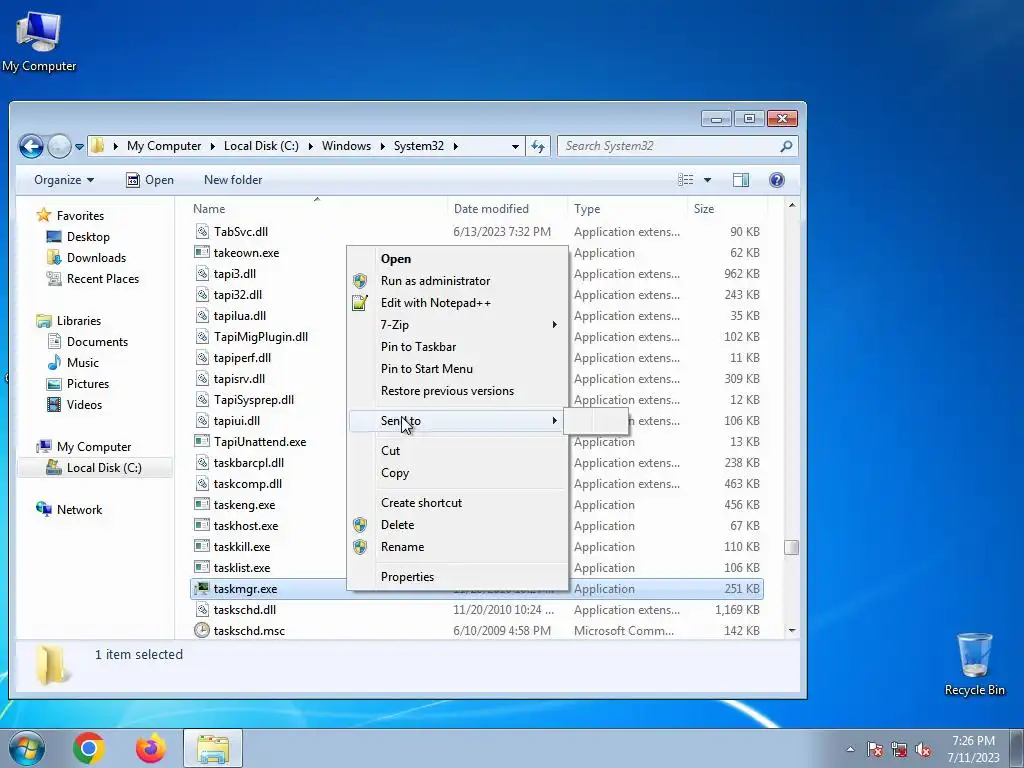
Task: Choose Copy in the context menu
Action: [x=457, y=473]
